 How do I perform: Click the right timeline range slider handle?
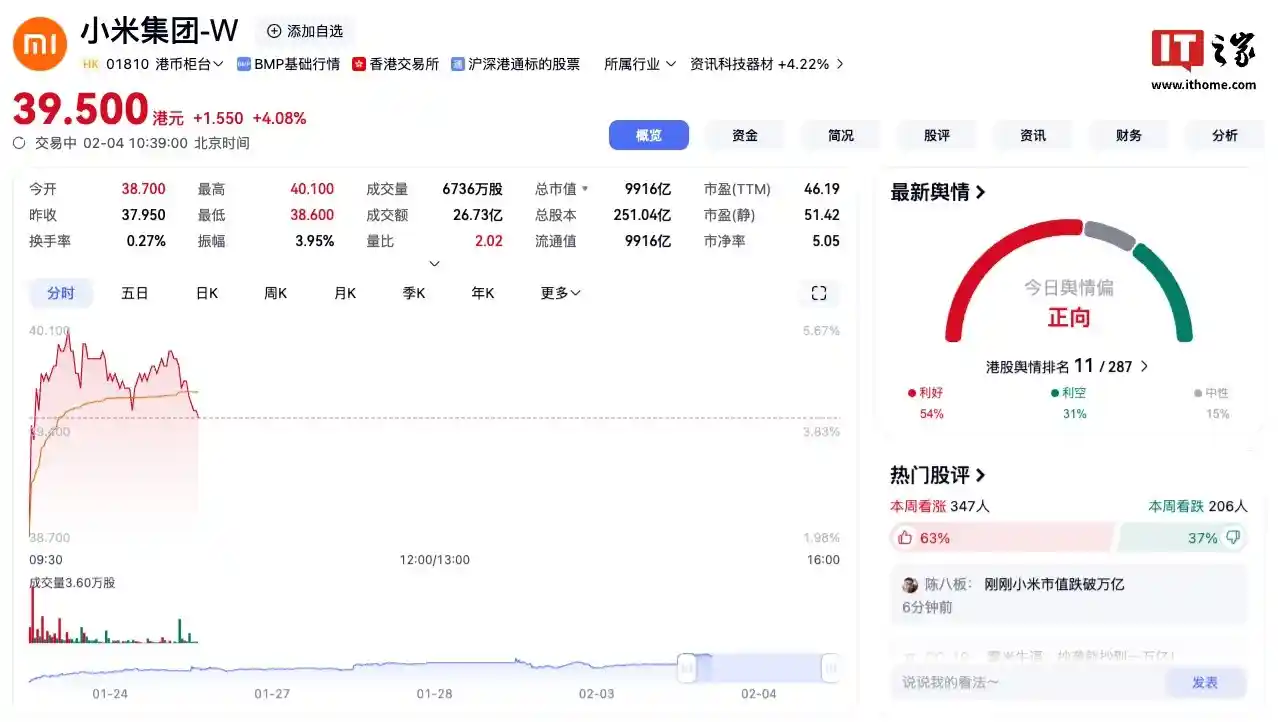(x=830, y=668)
